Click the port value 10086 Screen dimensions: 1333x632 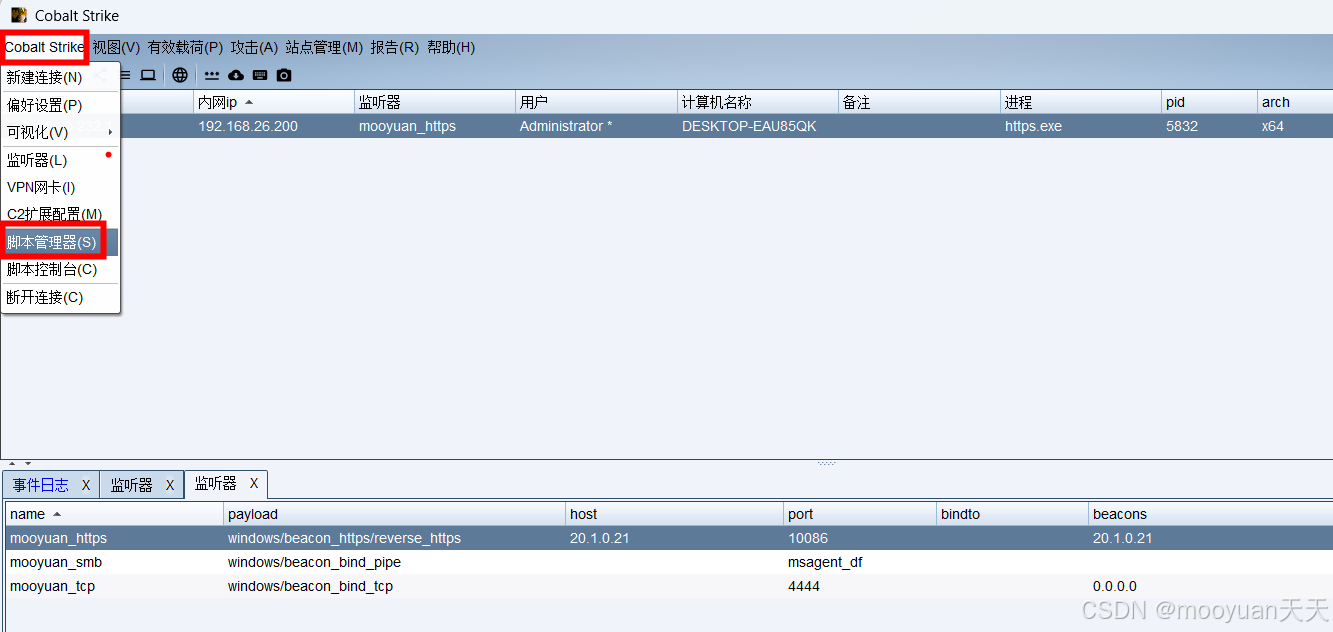808,538
